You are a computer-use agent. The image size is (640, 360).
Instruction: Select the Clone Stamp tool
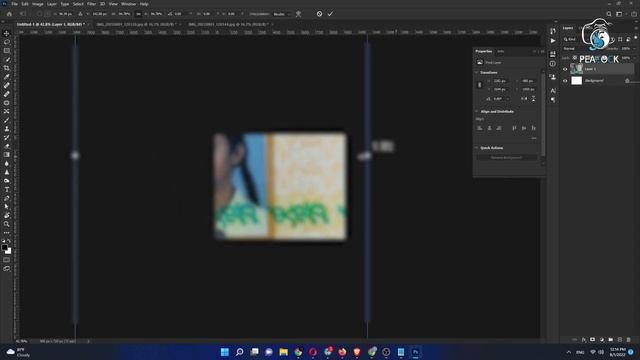point(7,129)
